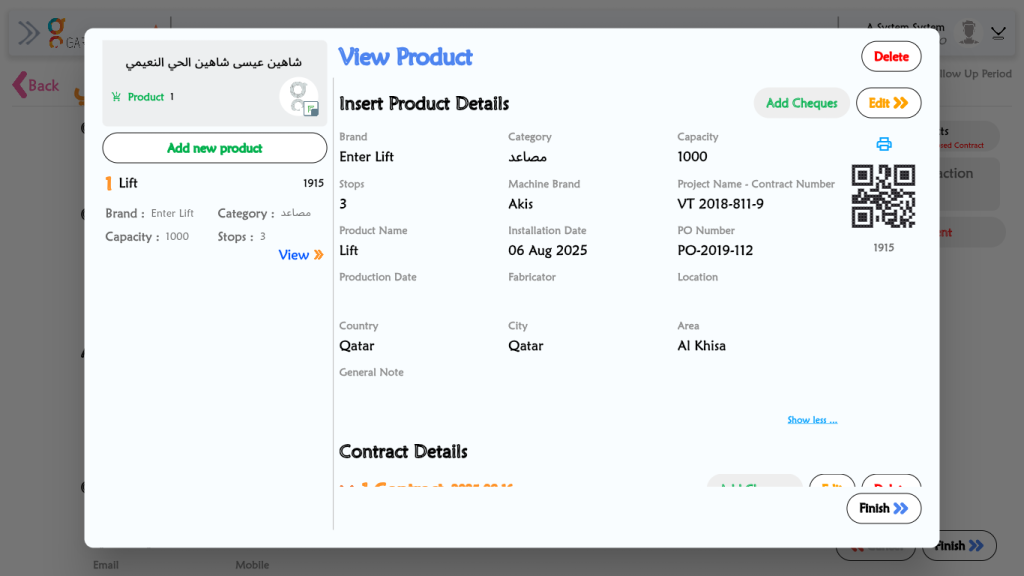This screenshot has height=576, width=1024.
Task: Click the Add Cheques button
Action: [801, 103]
